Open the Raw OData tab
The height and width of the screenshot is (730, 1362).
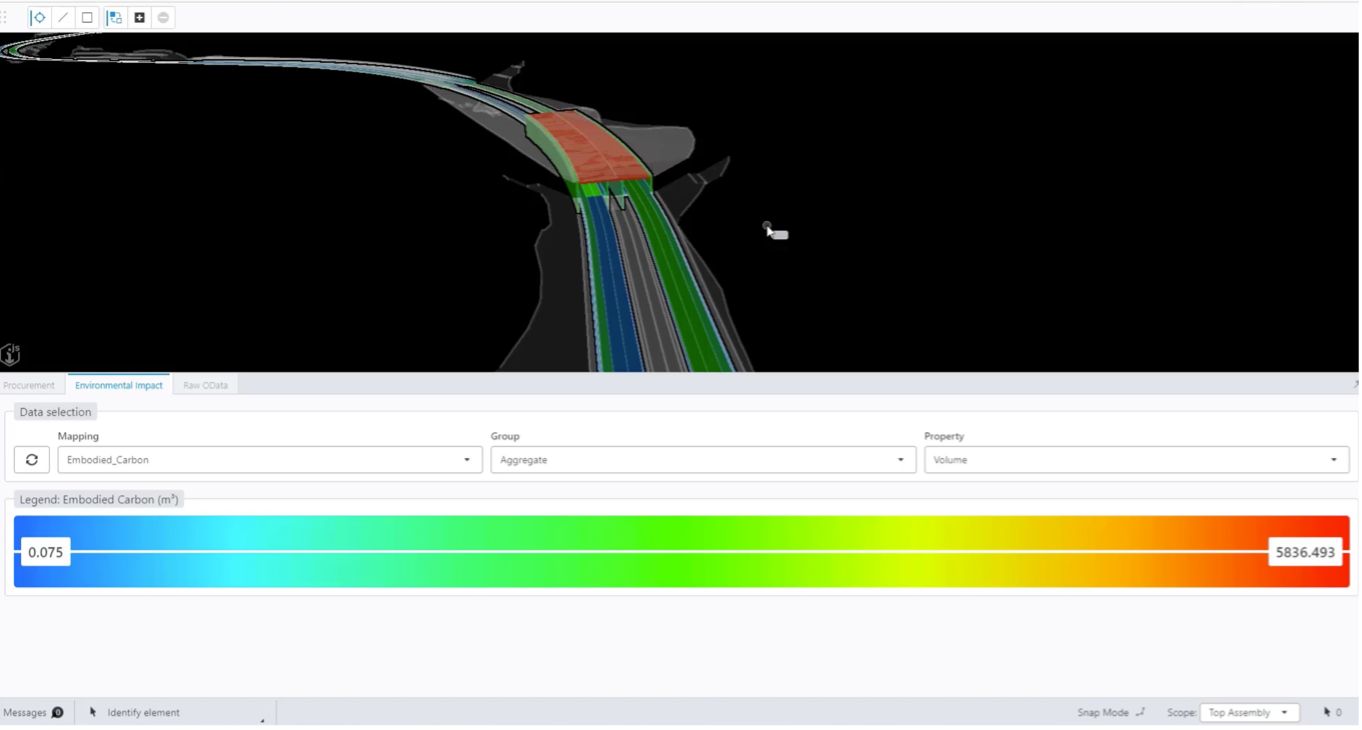[x=204, y=384]
